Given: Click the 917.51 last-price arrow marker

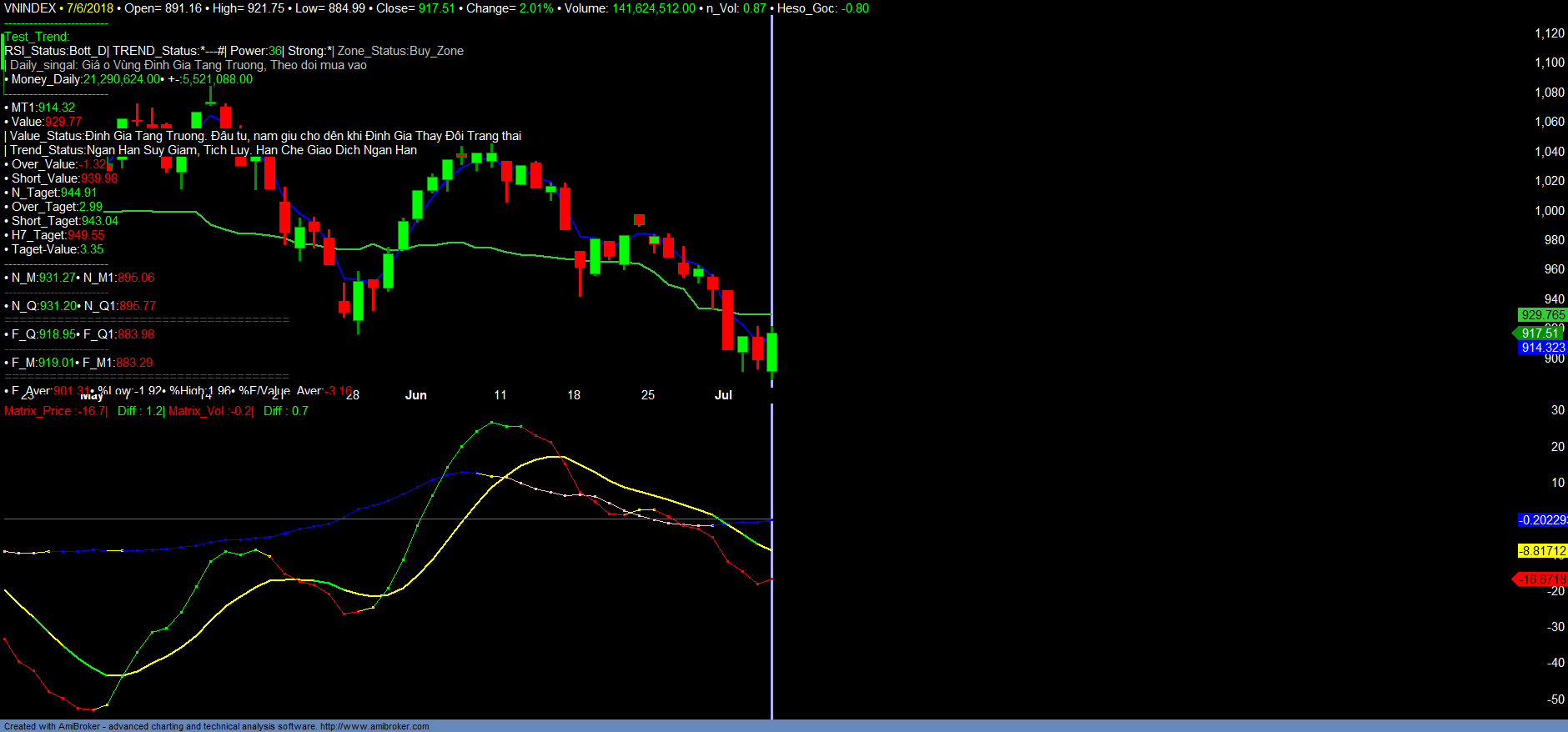Looking at the screenshot, I should (x=1539, y=333).
